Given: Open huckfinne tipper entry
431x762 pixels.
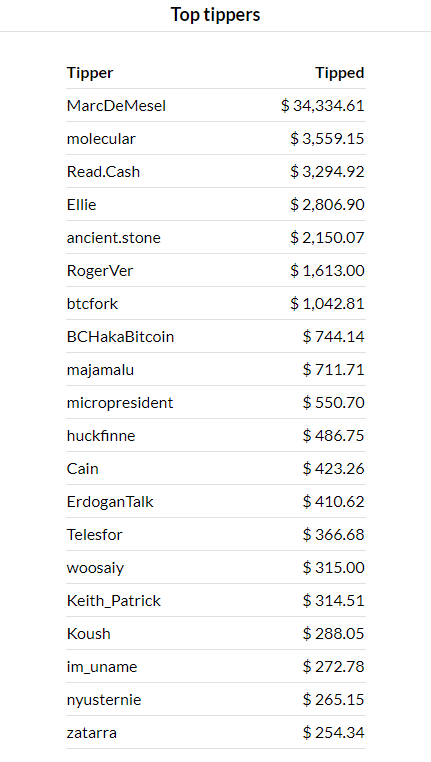Looking at the screenshot, I should [x=101, y=435].
